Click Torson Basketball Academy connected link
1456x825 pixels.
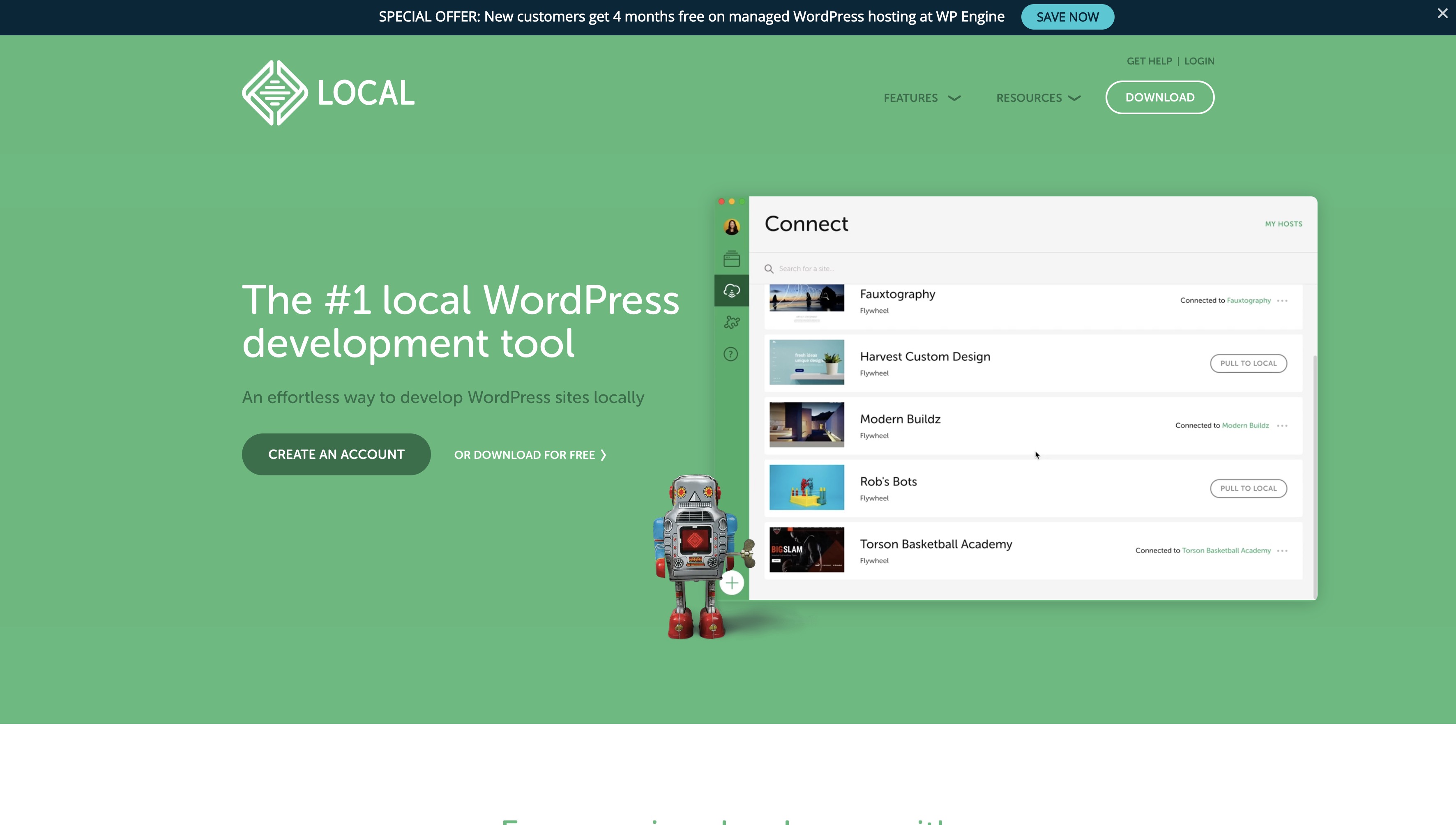tap(1226, 551)
